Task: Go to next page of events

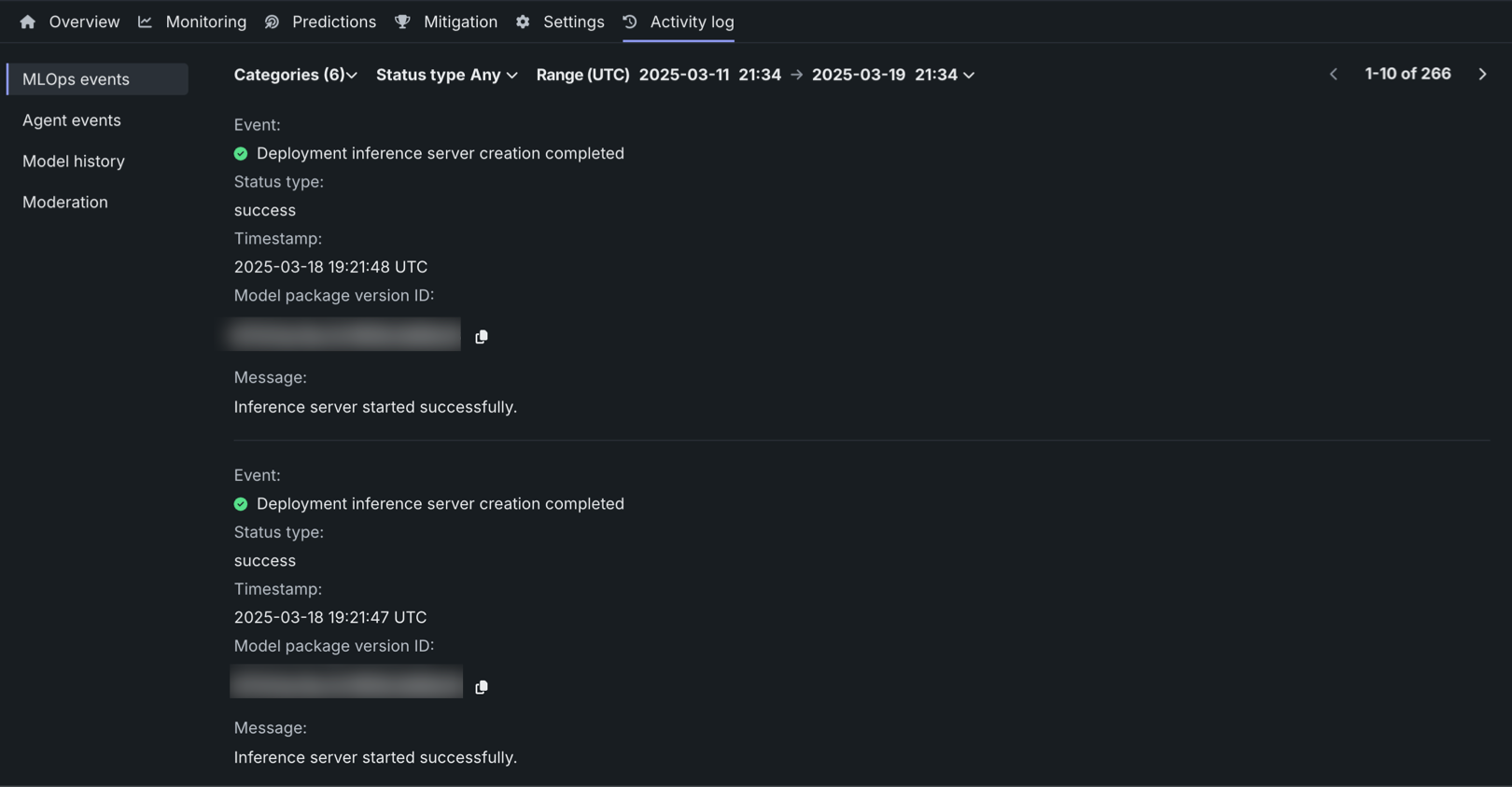Action: [x=1482, y=74]
